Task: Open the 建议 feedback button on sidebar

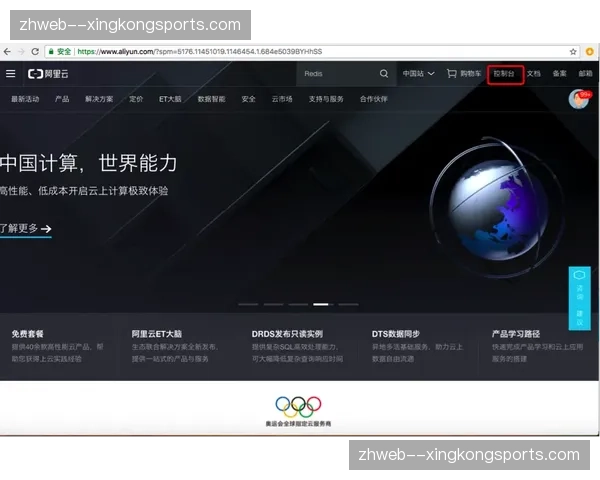Action: (579, 318)
